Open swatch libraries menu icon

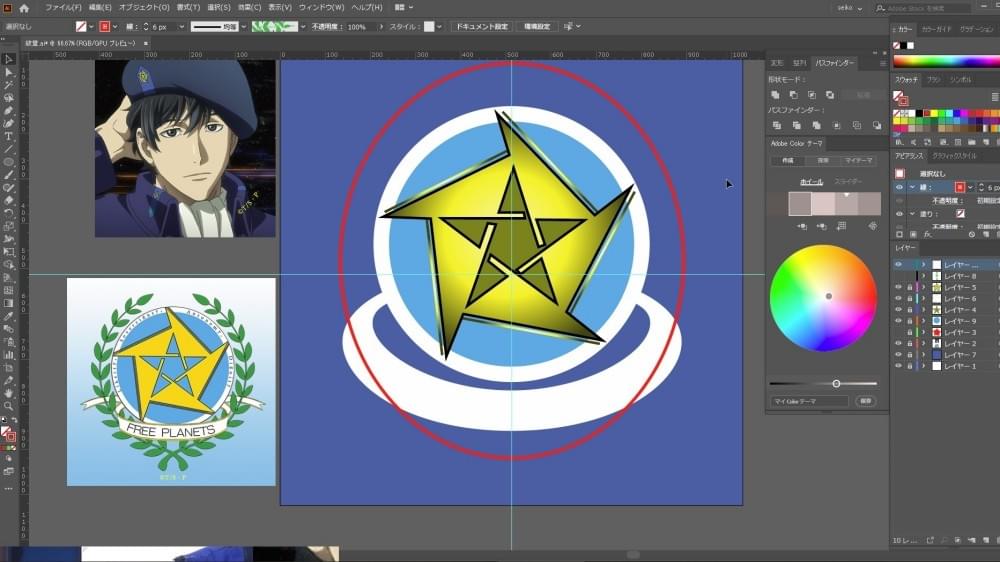[x=899, y=142]
